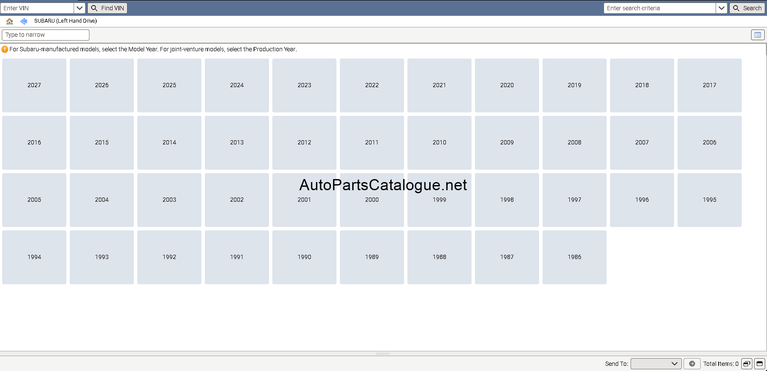Choose the 1993 year tile
This screenshot has height=371, width=767.
tap(102, 257)
